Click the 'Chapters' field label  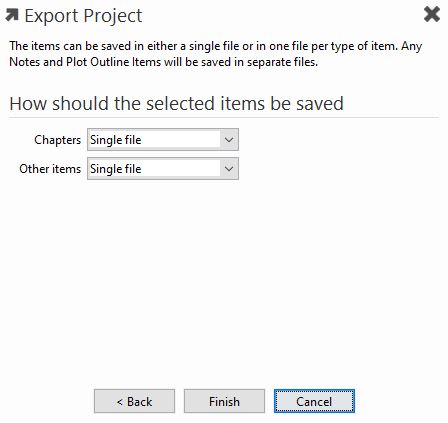pyautogui.click(x=57, y=140)
